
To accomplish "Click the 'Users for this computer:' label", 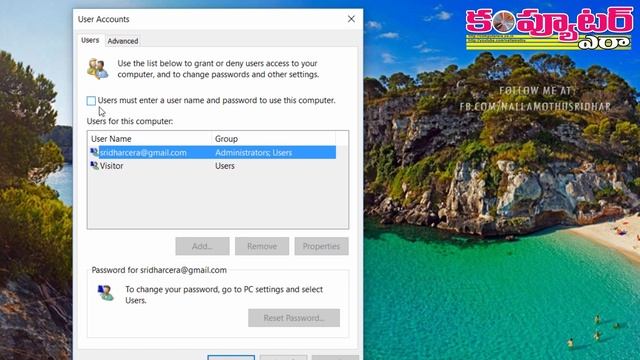I will (x=130, y=121).
